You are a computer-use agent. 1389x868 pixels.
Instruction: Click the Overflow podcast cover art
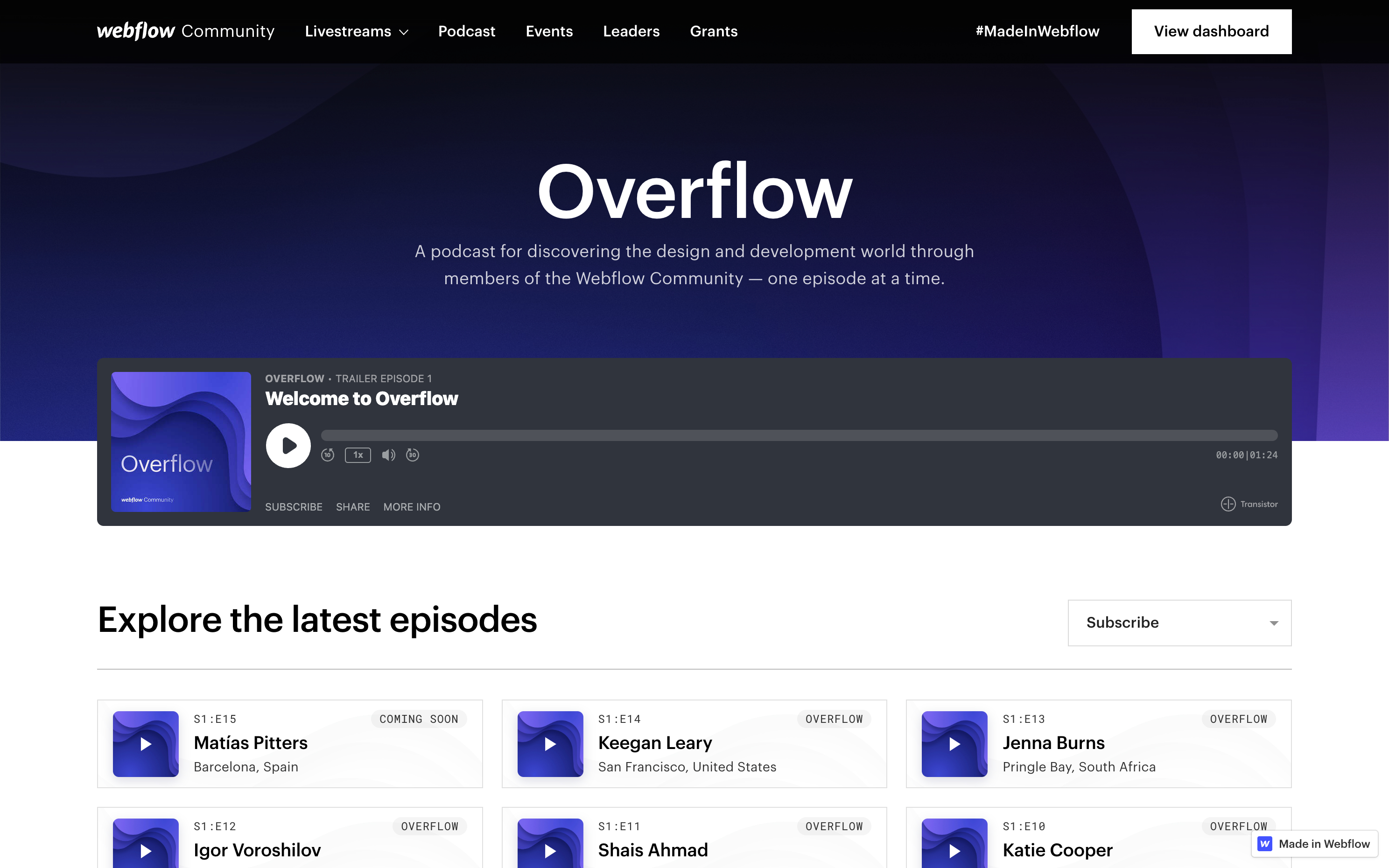coord(181,441)
